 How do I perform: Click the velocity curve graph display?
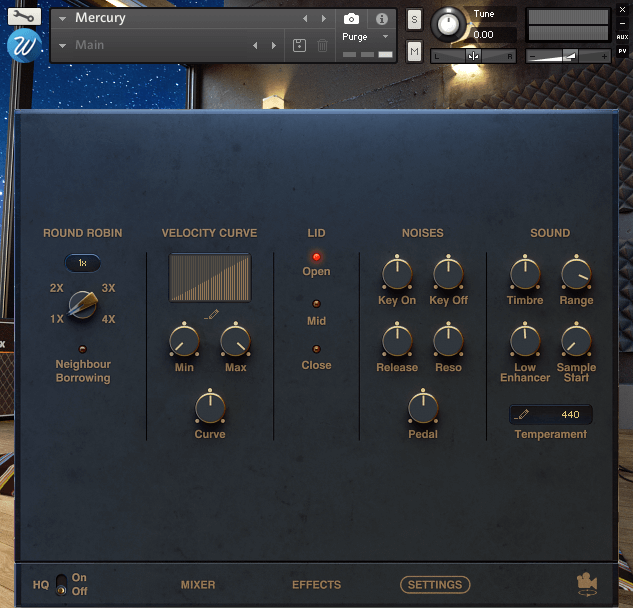click(x=210, y=278)
